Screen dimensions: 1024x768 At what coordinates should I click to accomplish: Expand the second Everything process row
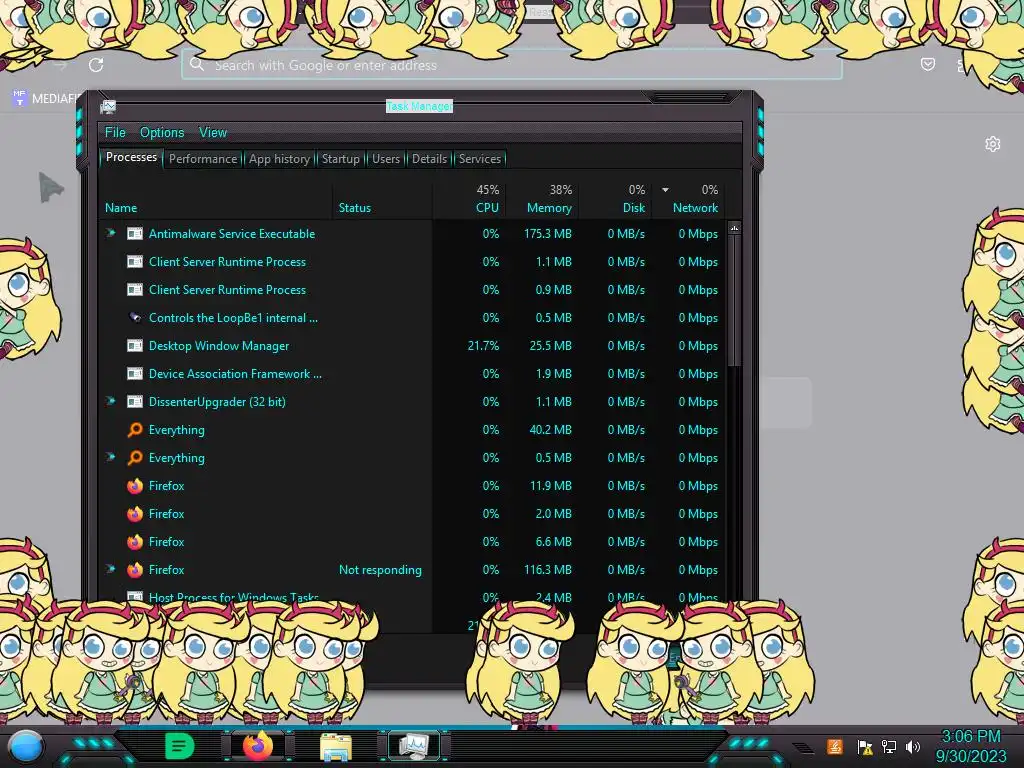point(110,457)
